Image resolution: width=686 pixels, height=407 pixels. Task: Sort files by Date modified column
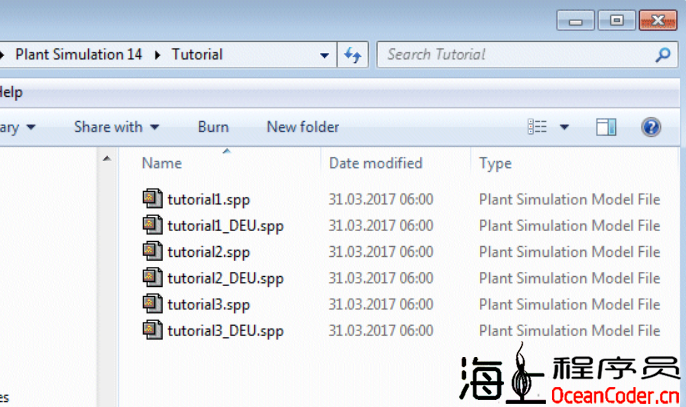tap(375, 163)
